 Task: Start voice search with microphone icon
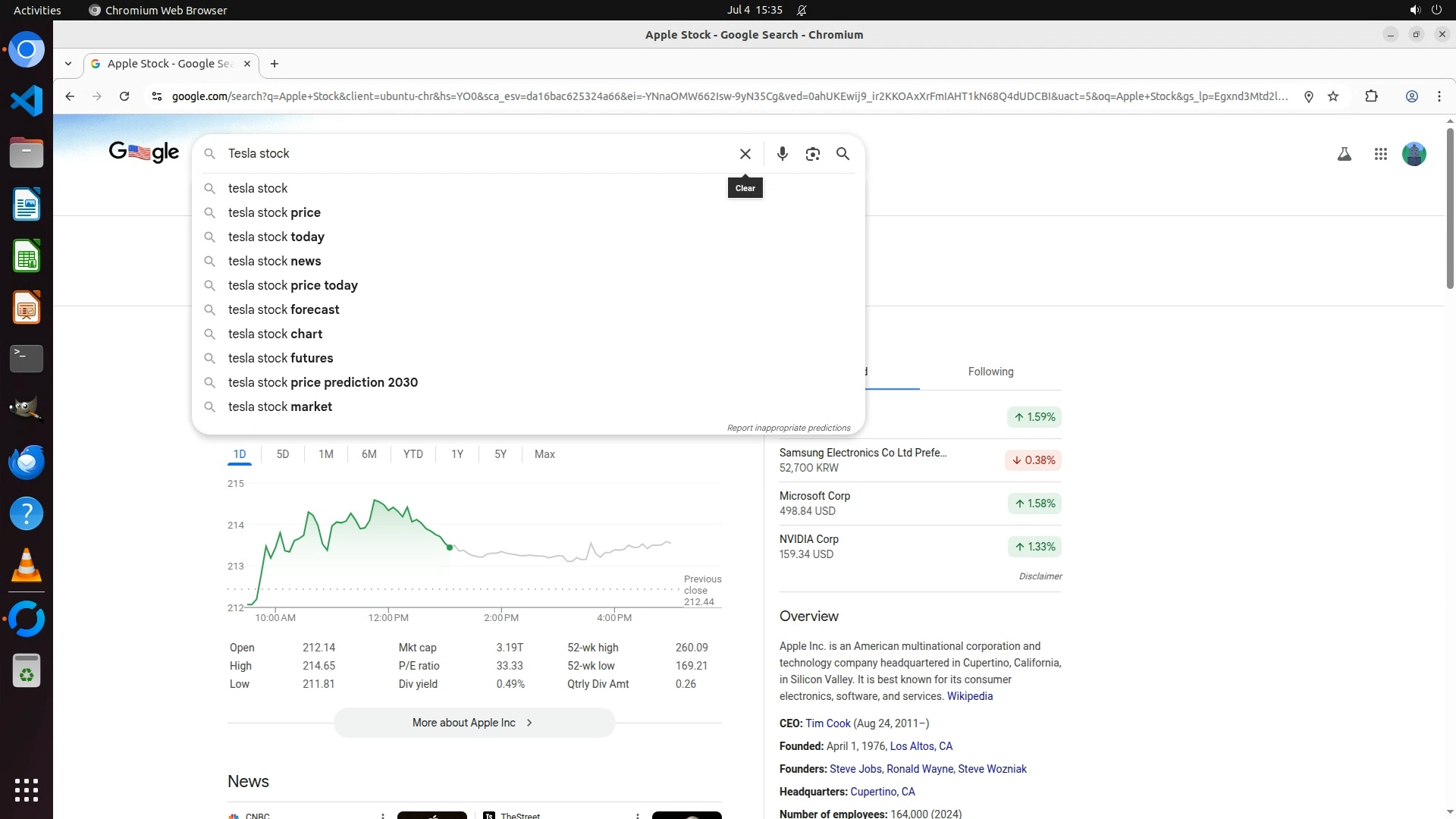(x=782, y=154)
